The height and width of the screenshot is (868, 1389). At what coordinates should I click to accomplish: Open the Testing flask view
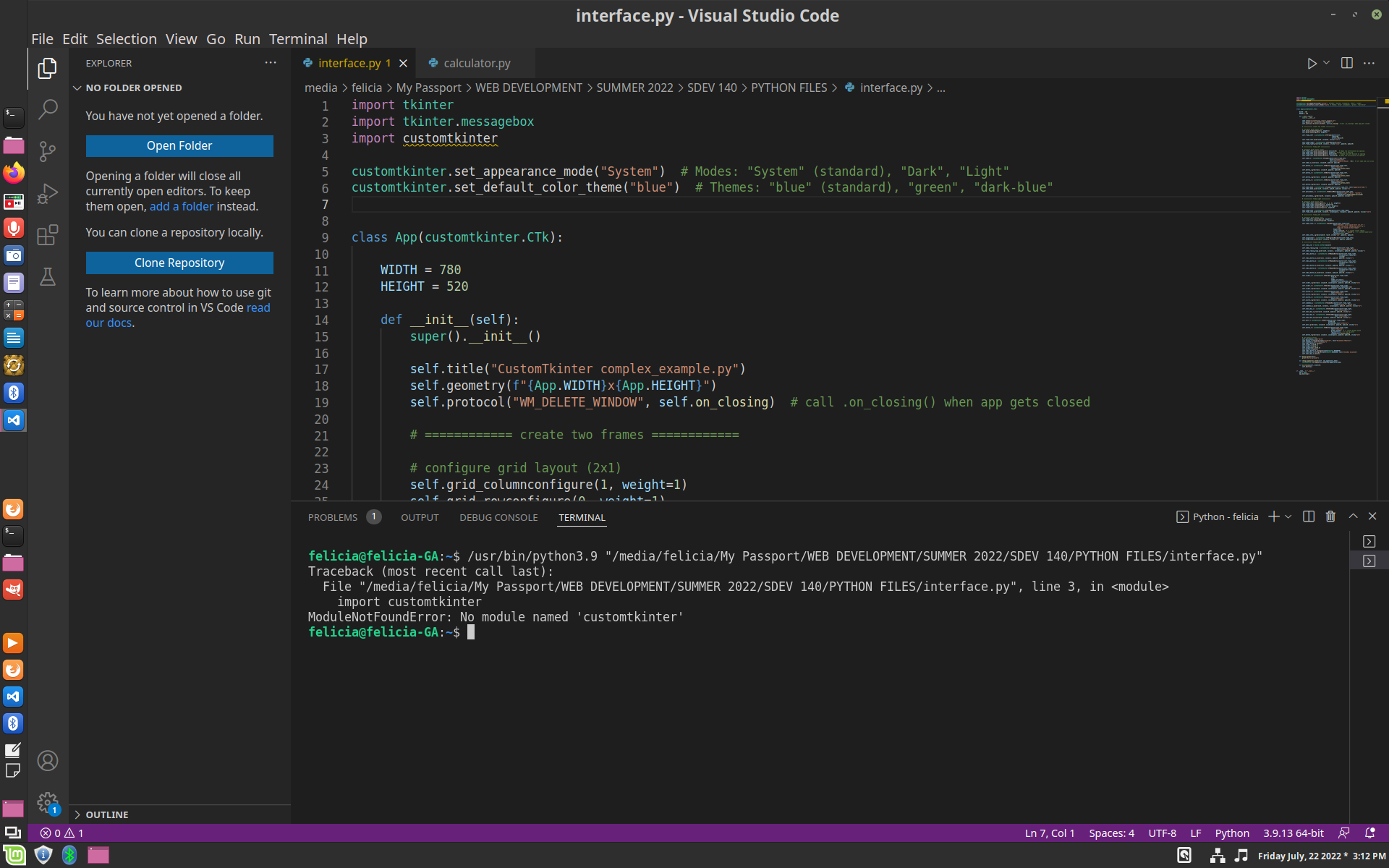[47, 277]
